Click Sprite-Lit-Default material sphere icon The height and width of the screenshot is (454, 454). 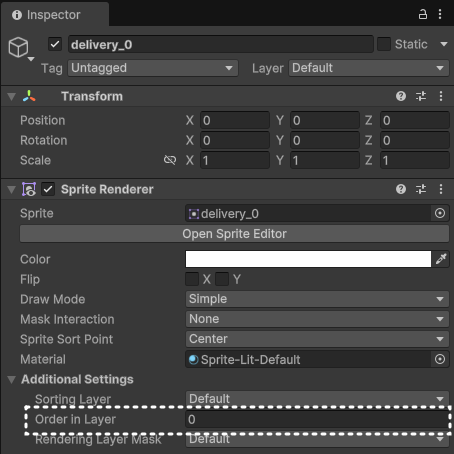click(193, 360)
